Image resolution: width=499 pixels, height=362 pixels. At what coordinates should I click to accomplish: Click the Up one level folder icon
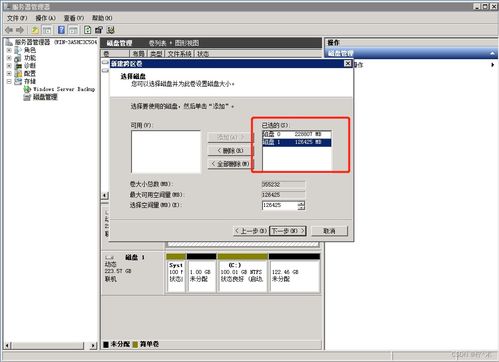point(35,30)
